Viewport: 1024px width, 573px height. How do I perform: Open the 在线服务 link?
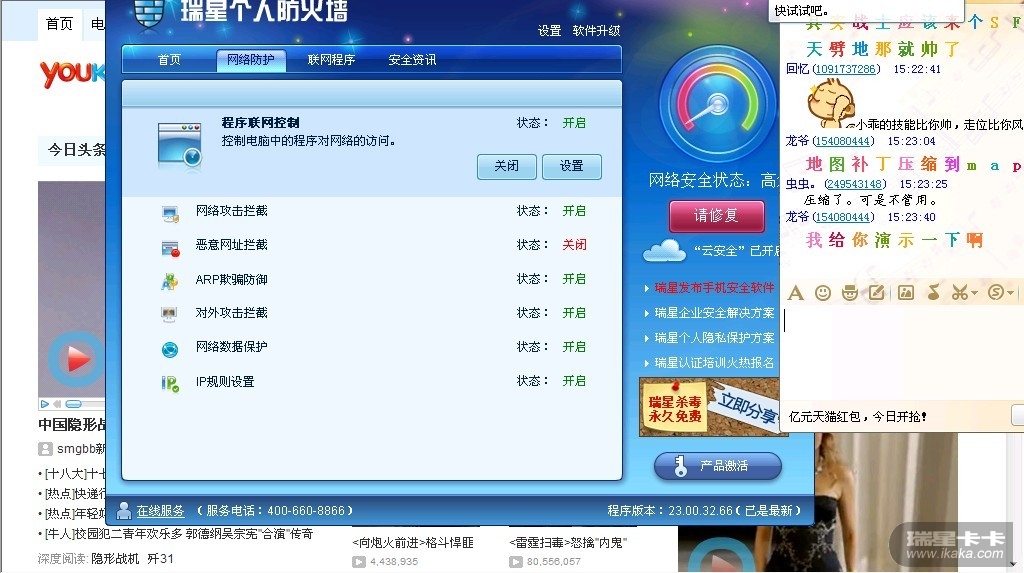(160, 510)
